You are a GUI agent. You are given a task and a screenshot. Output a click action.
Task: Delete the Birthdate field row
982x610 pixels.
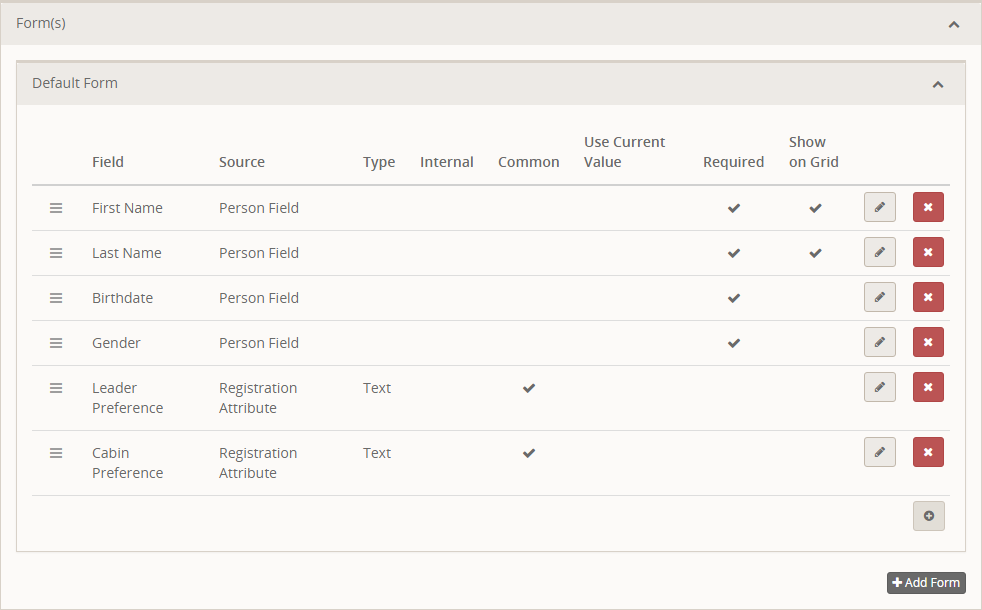(x=928, y=297)
